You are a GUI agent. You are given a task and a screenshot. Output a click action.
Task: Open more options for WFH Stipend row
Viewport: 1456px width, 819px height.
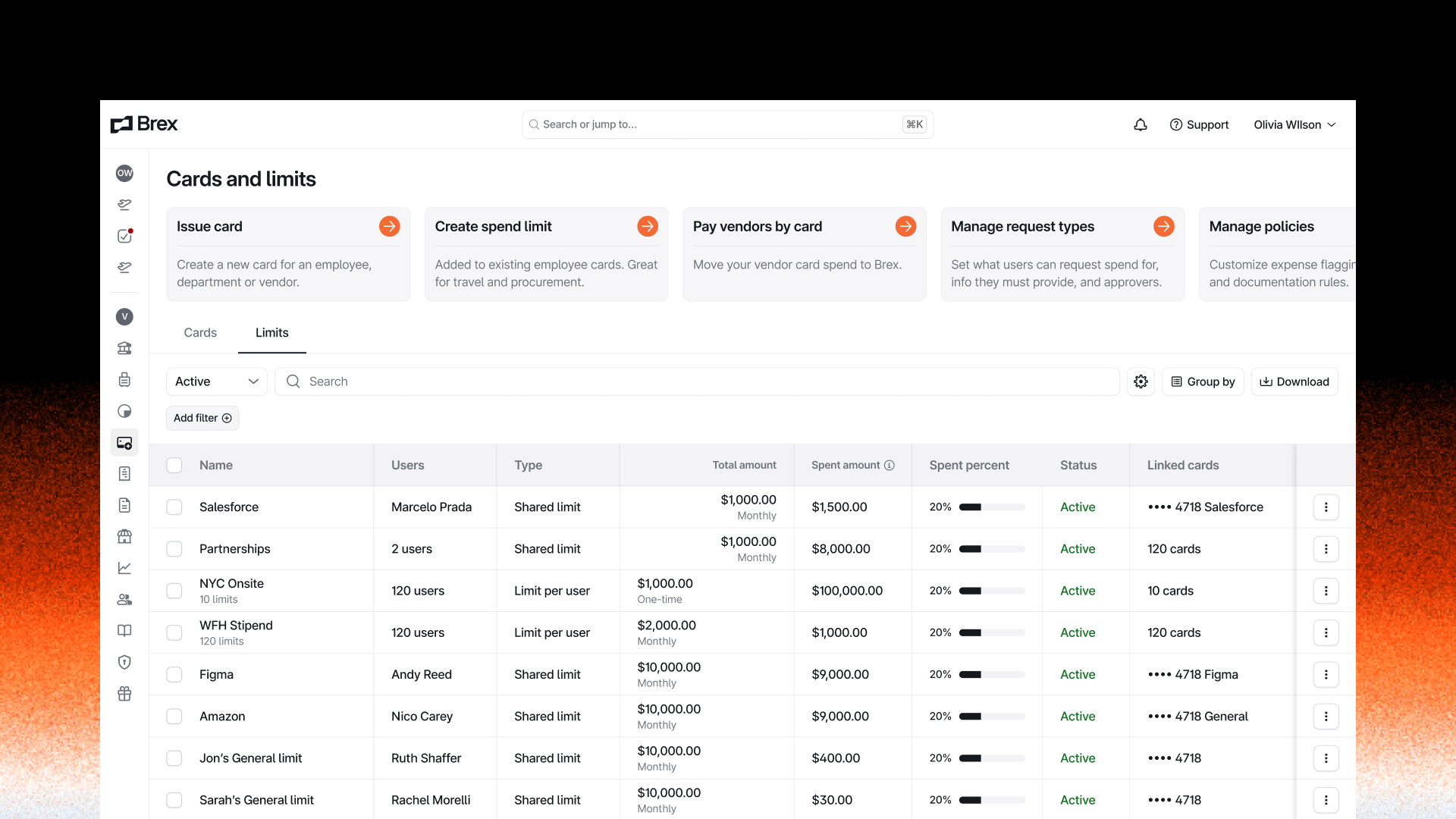click(1326, 632)
